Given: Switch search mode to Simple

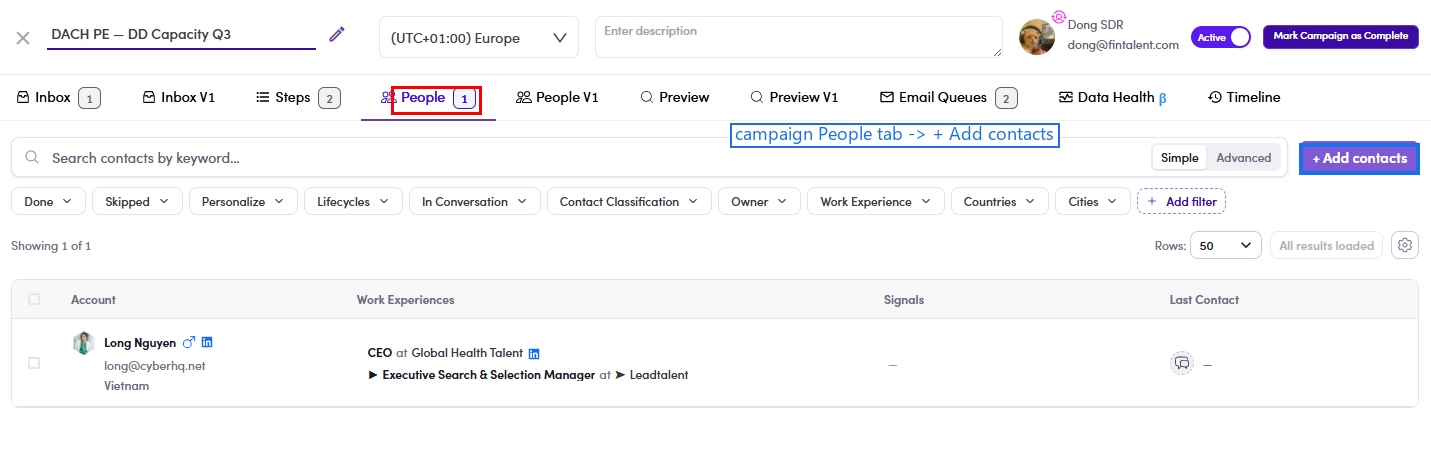Looking at the screenshot, I should pos(1180,158).
